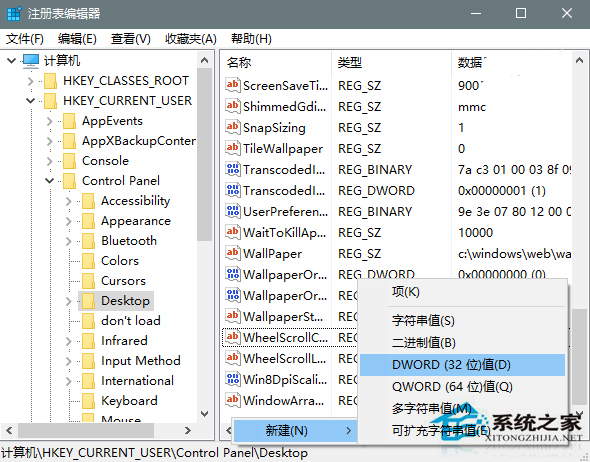Viewport: 590px width, 462px height.
Task: Open the 收藏夹(A) menu
Action: click(x=191, y=39)
